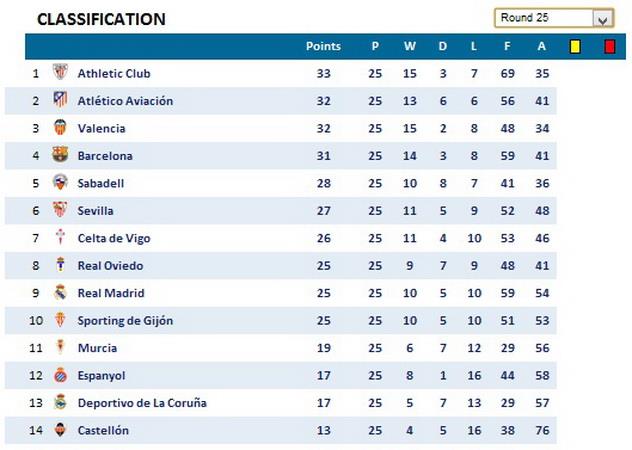Viewport: 632px width, 450px height.
Task: Click the Atlético Aviación crest icon
Action: pos(60,100)
